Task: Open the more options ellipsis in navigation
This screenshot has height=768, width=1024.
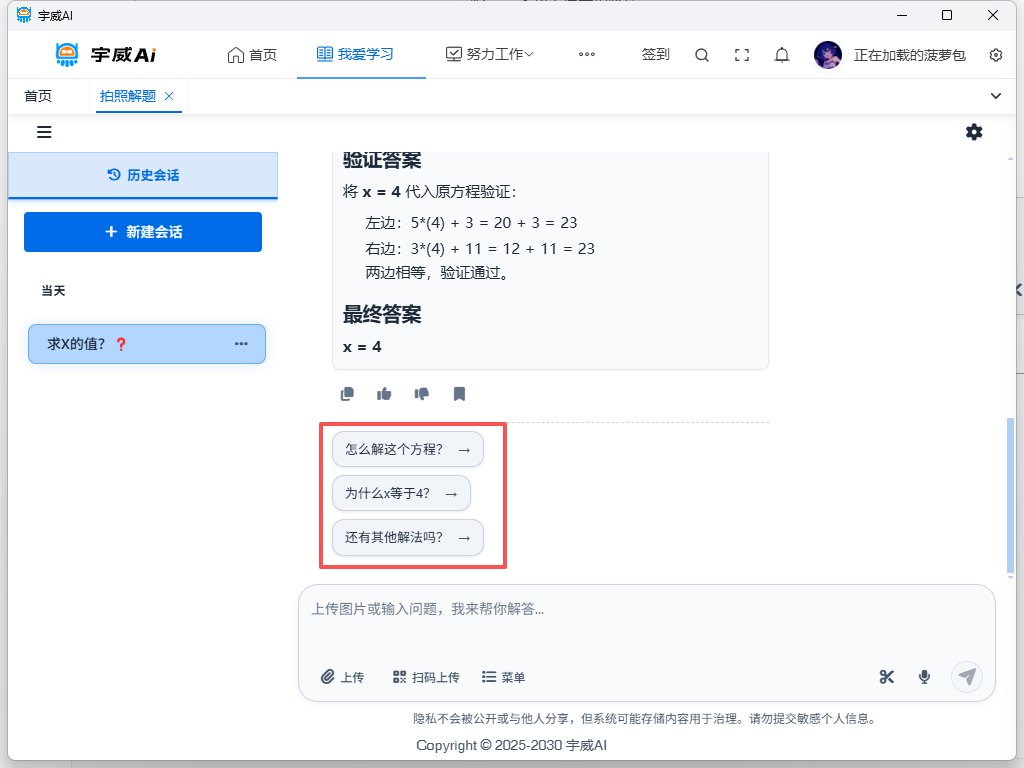Action: click(587, 55)
